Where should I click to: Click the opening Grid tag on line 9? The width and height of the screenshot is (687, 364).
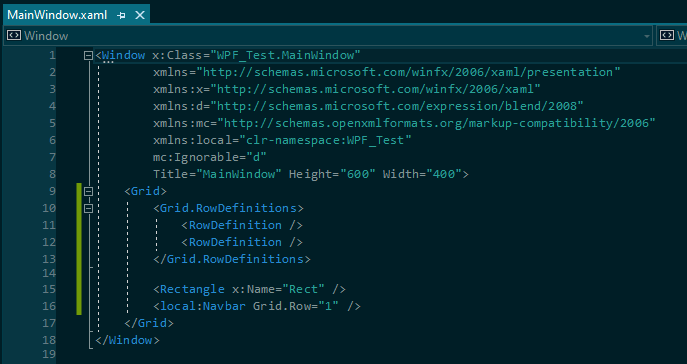click(x=145, y=191)
